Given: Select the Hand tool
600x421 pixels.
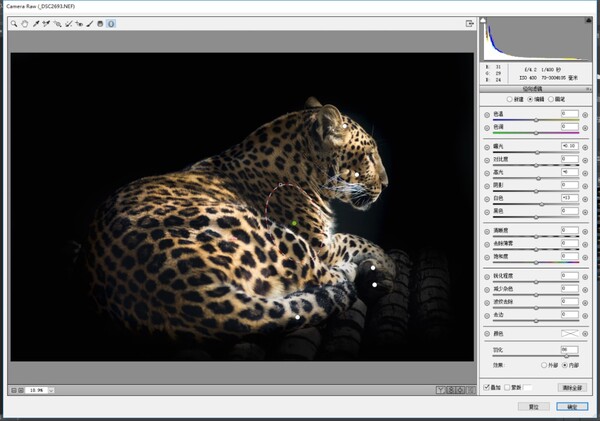Looking at the screenshot, I should tap(25, 24).
